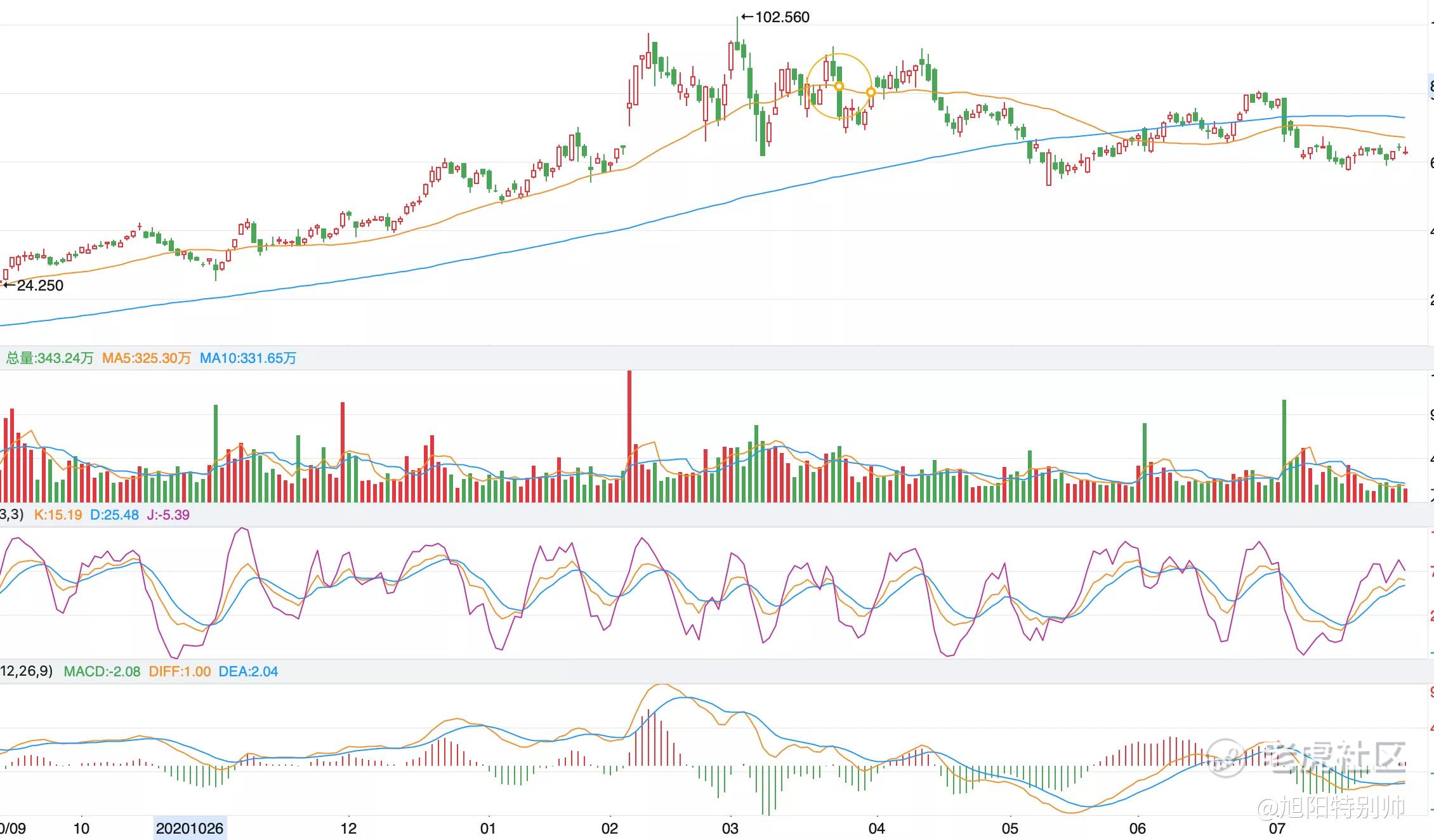Click the @旭阳特别帅 watermark text
The height and width of the screenshot is (840, 1434).
click(1331, 806)
